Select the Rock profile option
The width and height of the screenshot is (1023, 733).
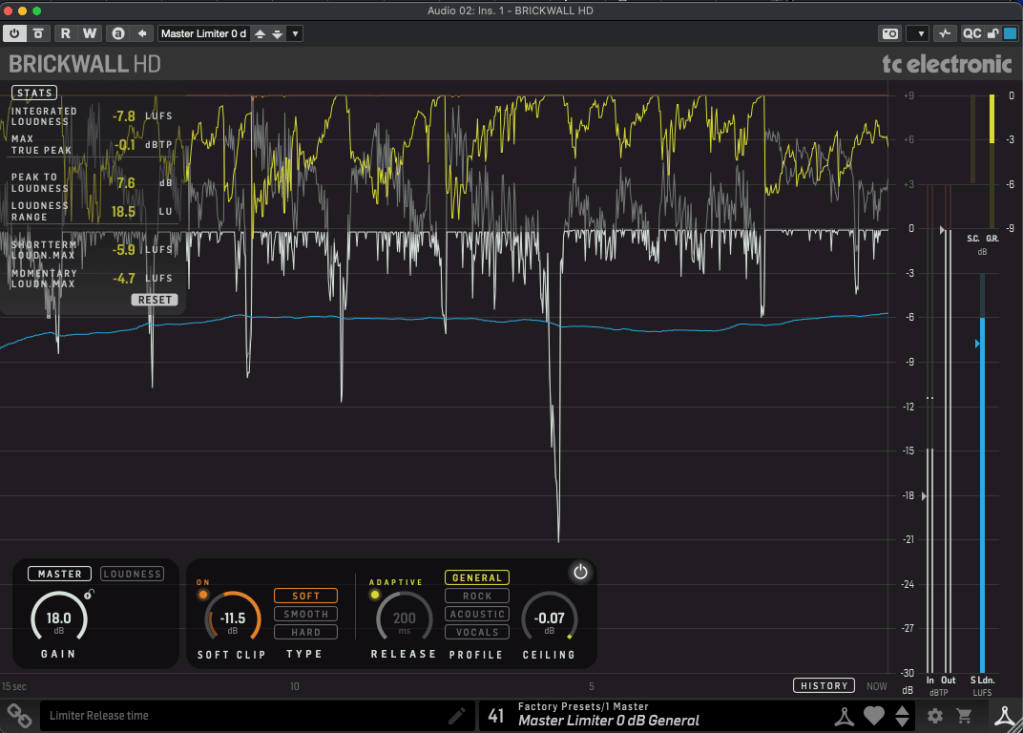pos(477,596)
